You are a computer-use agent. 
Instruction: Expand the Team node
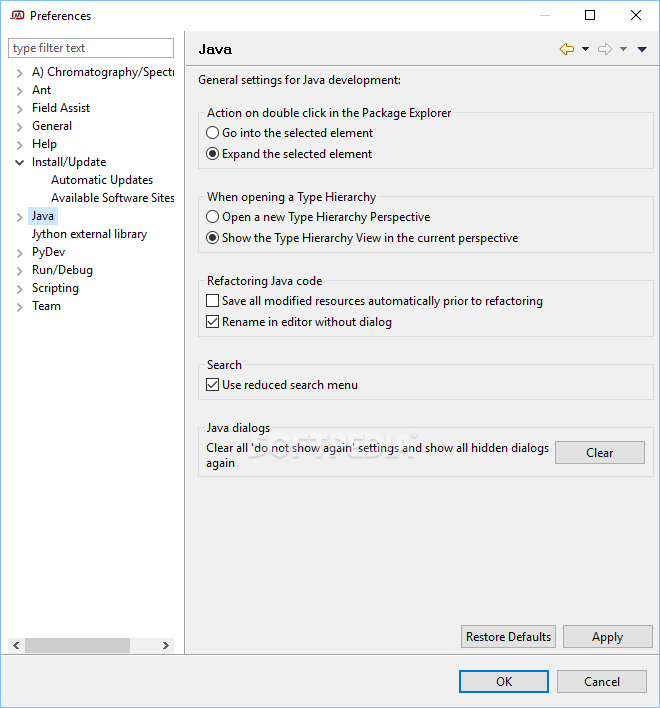pos(19,307)
